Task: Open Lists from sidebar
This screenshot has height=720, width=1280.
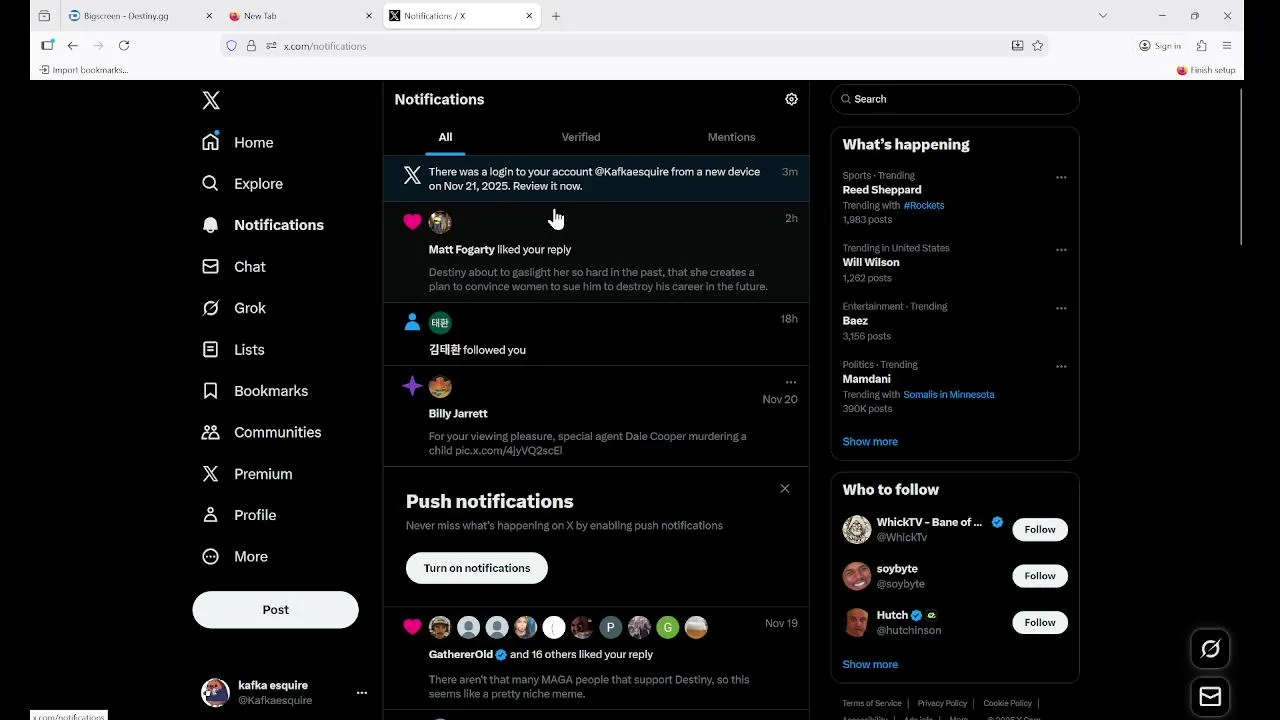Action: pos(233,350)
